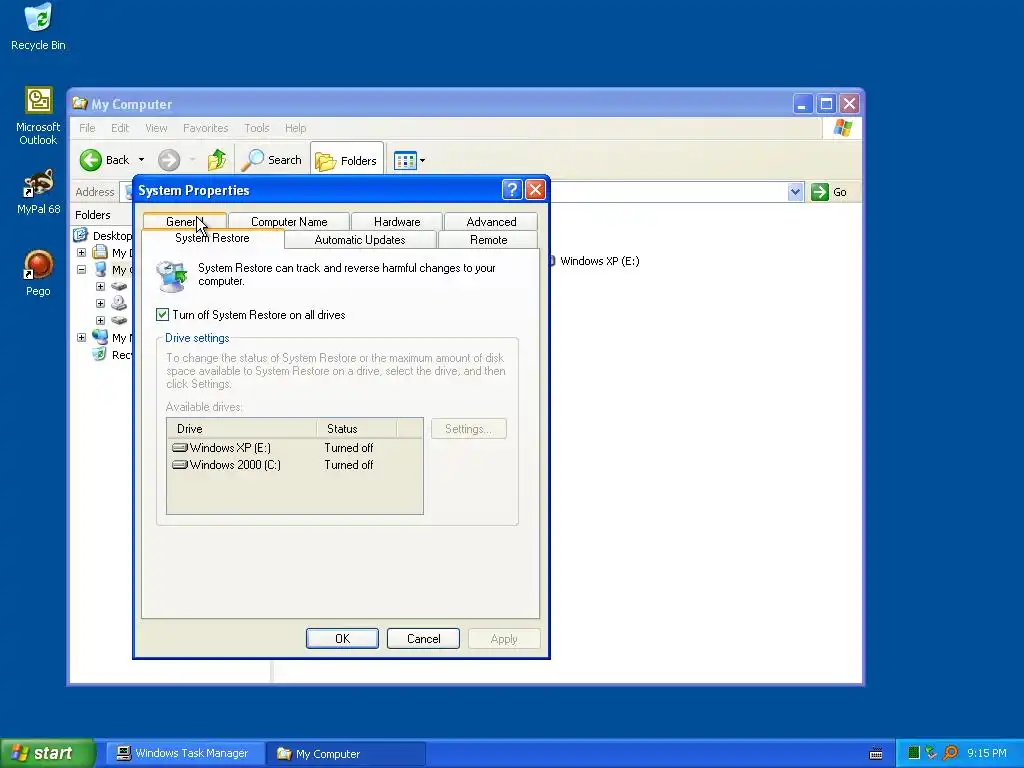Collapse the My Computer tree node
The height and width of the screenshot is (768, 1024).
tap(82, 270)
